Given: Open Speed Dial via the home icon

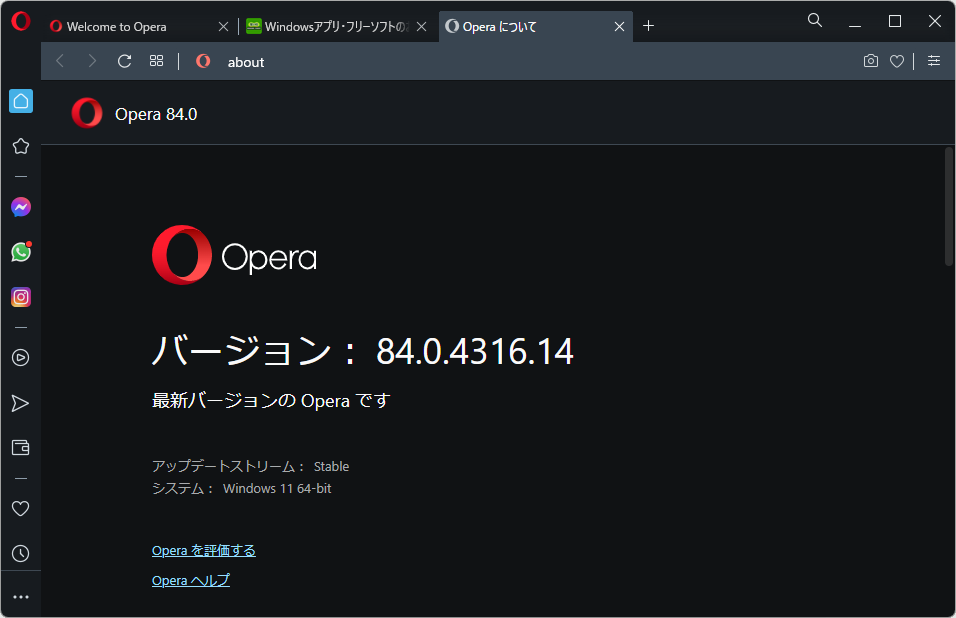Looking at the screenshot, I should point(21,101).
